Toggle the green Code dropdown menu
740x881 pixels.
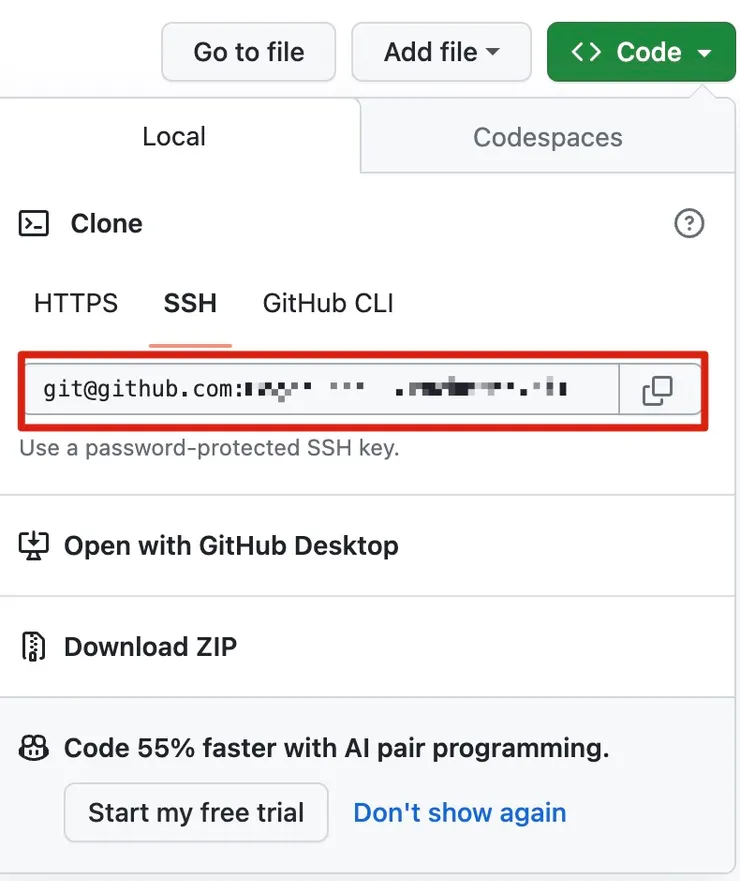(x=641, y=52)
